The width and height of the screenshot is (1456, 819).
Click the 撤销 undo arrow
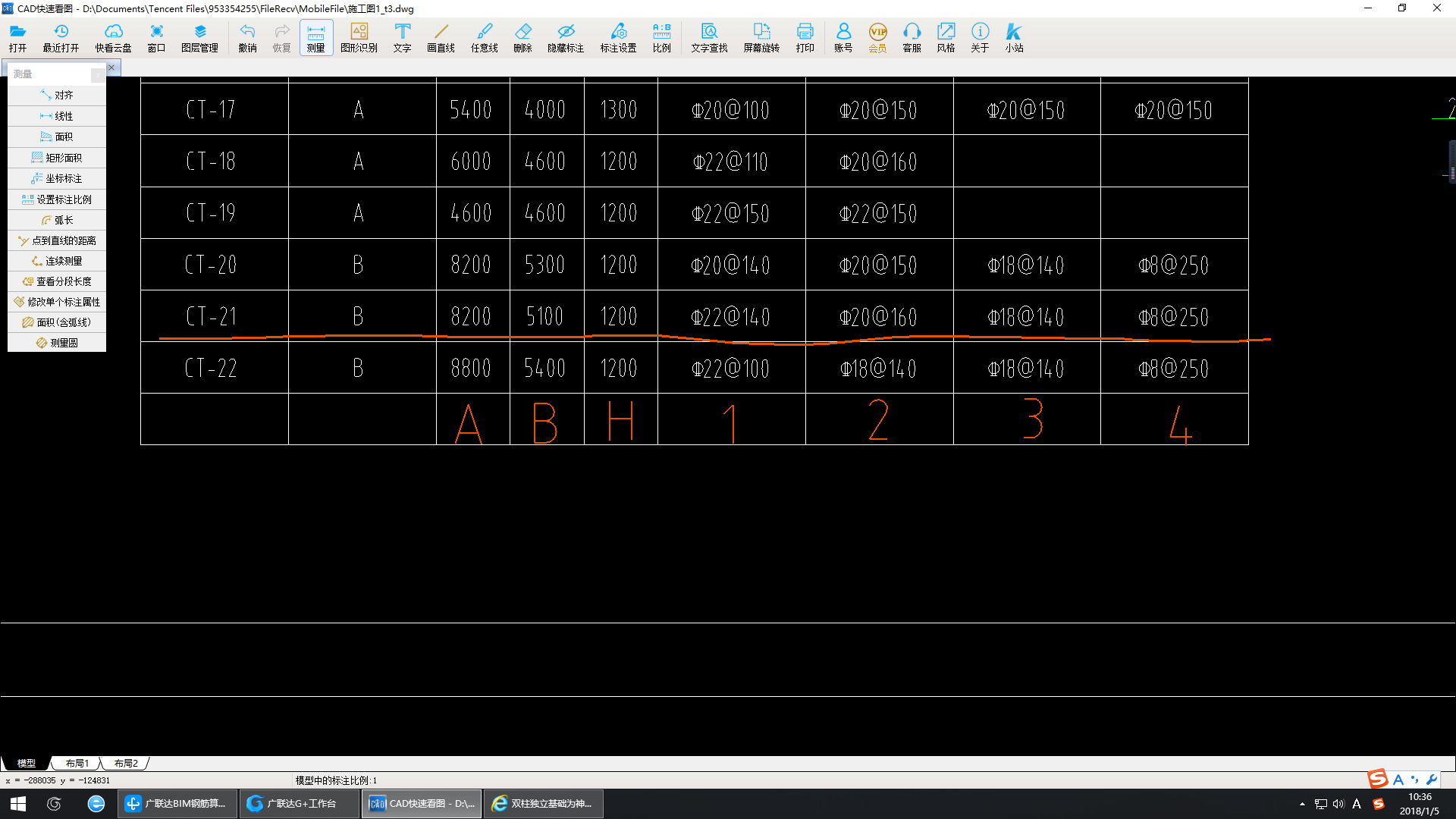[x=247, y=37]
